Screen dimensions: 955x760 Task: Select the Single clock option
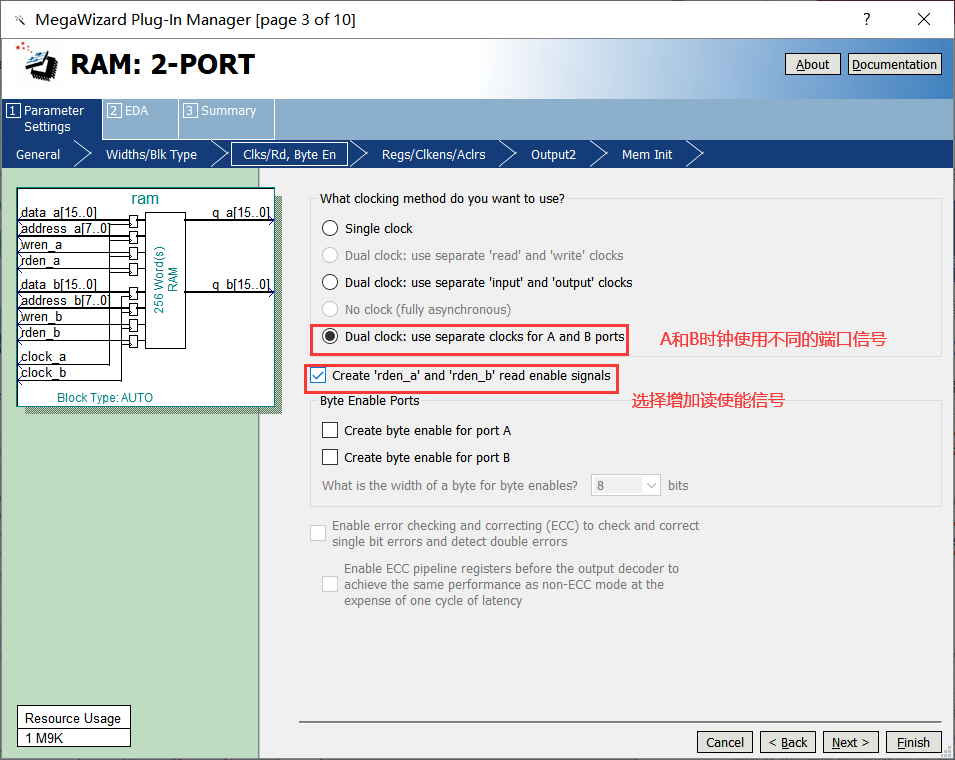point(329,228)
